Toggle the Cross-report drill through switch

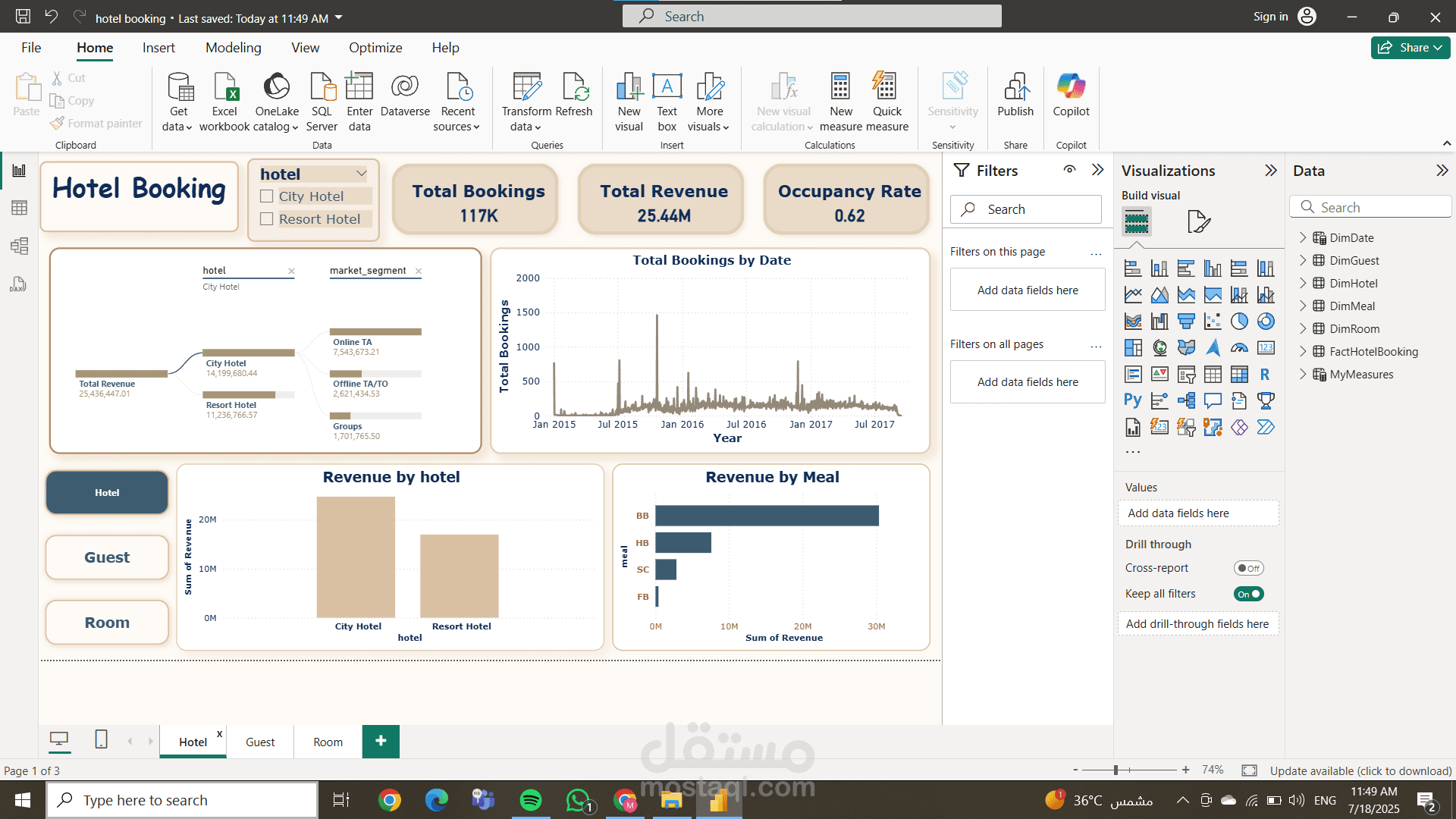pos(1248,568)
